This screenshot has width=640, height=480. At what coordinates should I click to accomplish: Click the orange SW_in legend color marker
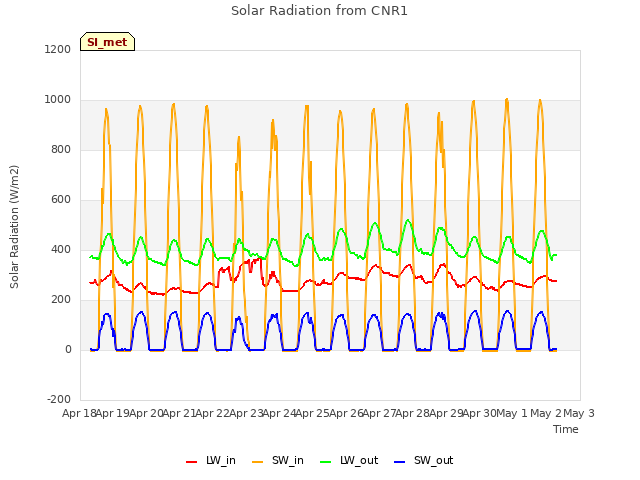click(258, 462)
